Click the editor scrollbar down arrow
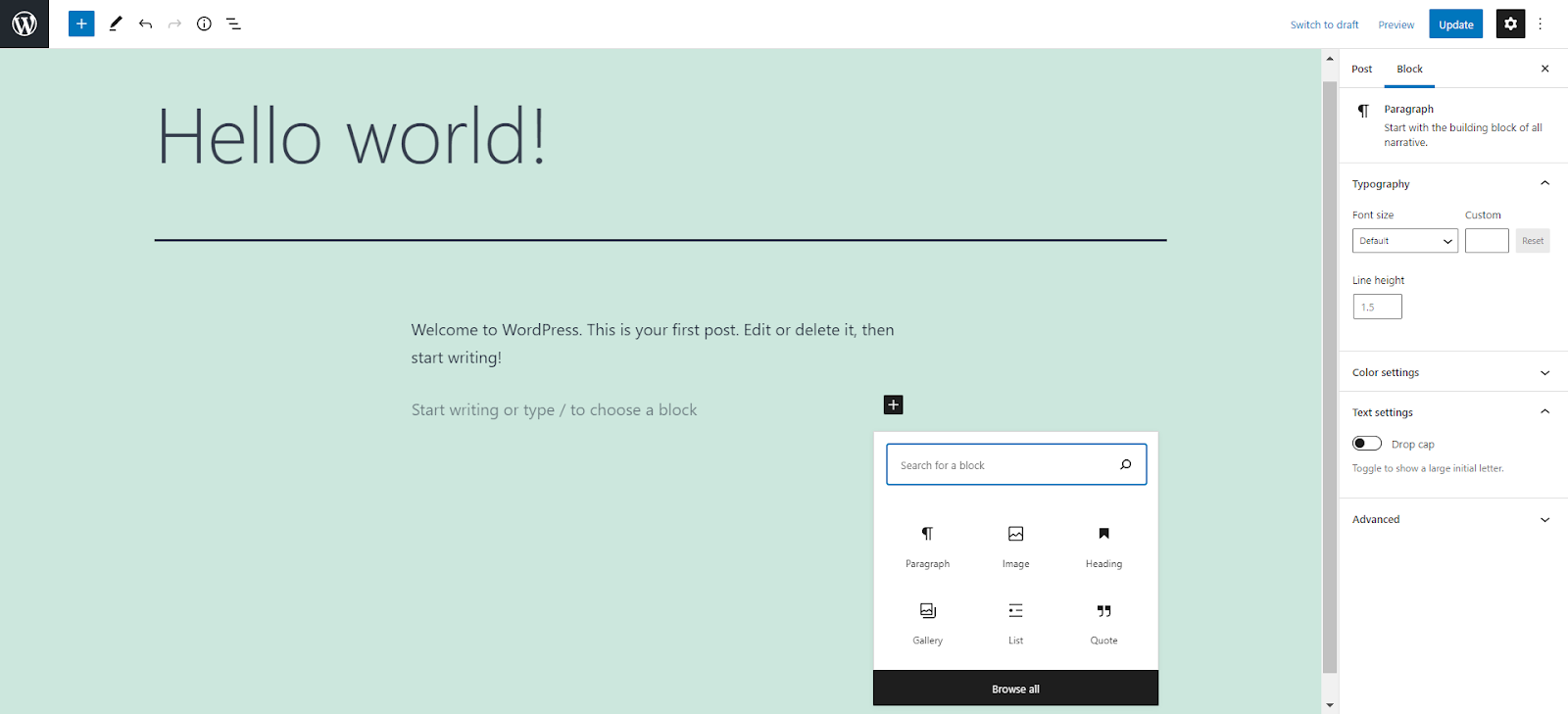This screenshot has height=714, width=1568. point(1330,704)
